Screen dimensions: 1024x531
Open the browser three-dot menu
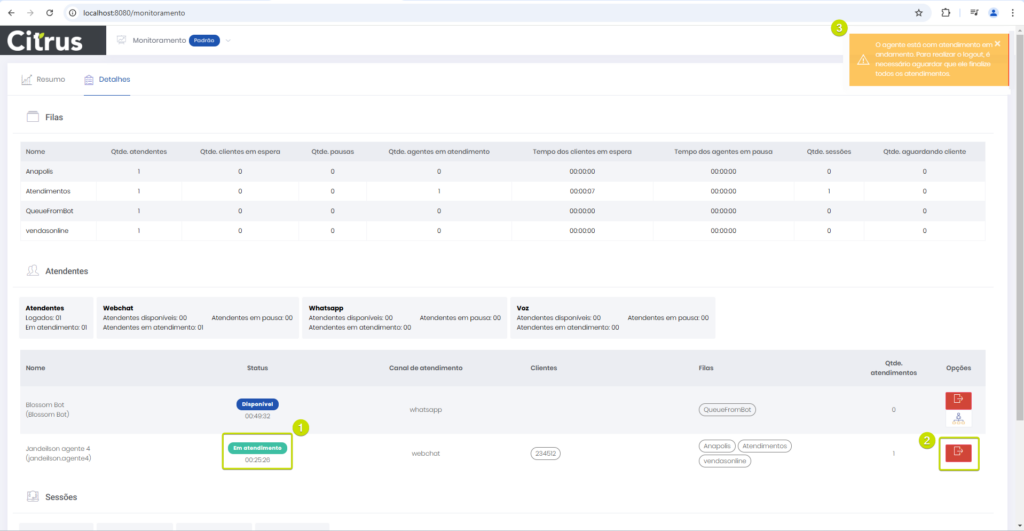pos(1013,13)
